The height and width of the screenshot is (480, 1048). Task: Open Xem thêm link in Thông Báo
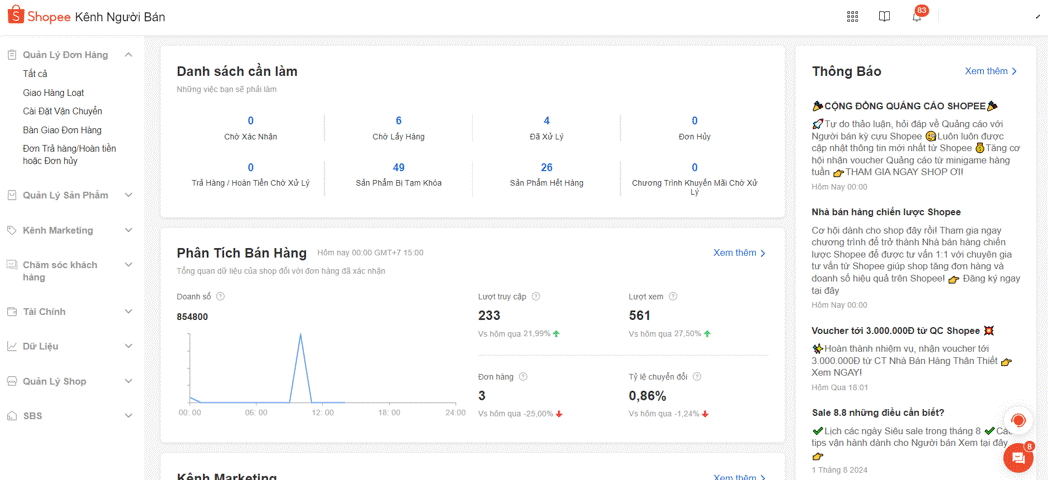(990, 72)
